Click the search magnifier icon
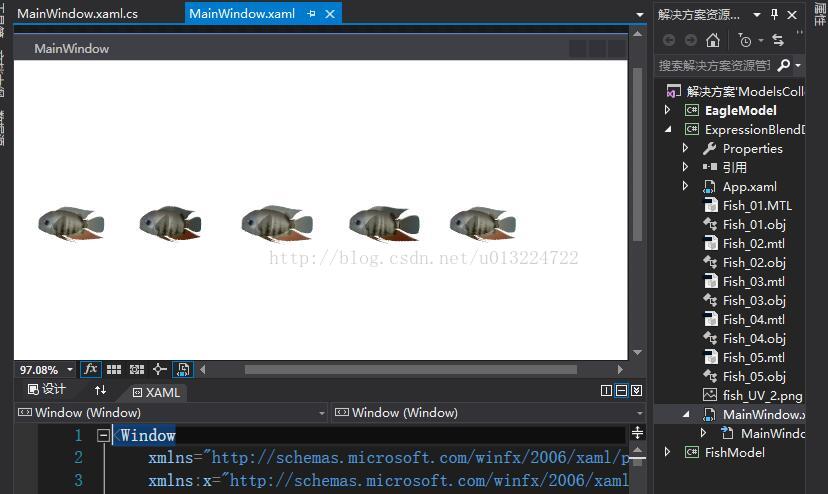The width and height of the screenshot is (828, 494). coord(784,65)
